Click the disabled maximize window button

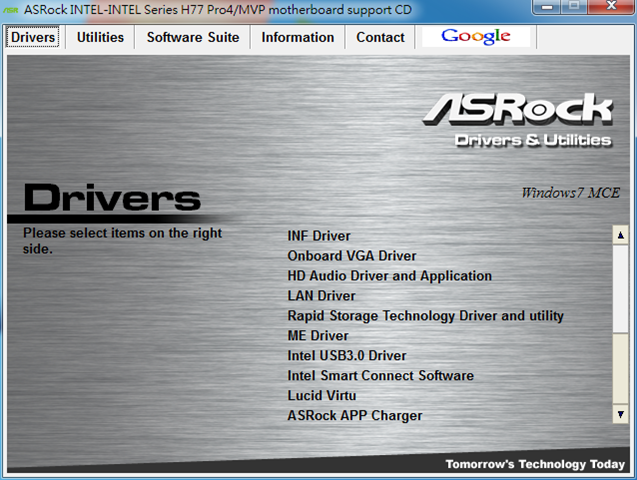point(574,6)
